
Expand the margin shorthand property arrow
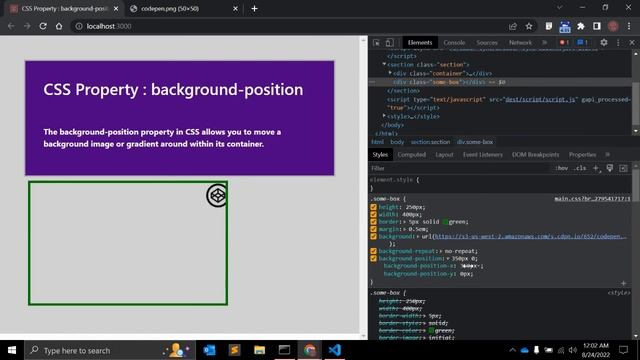405,229
